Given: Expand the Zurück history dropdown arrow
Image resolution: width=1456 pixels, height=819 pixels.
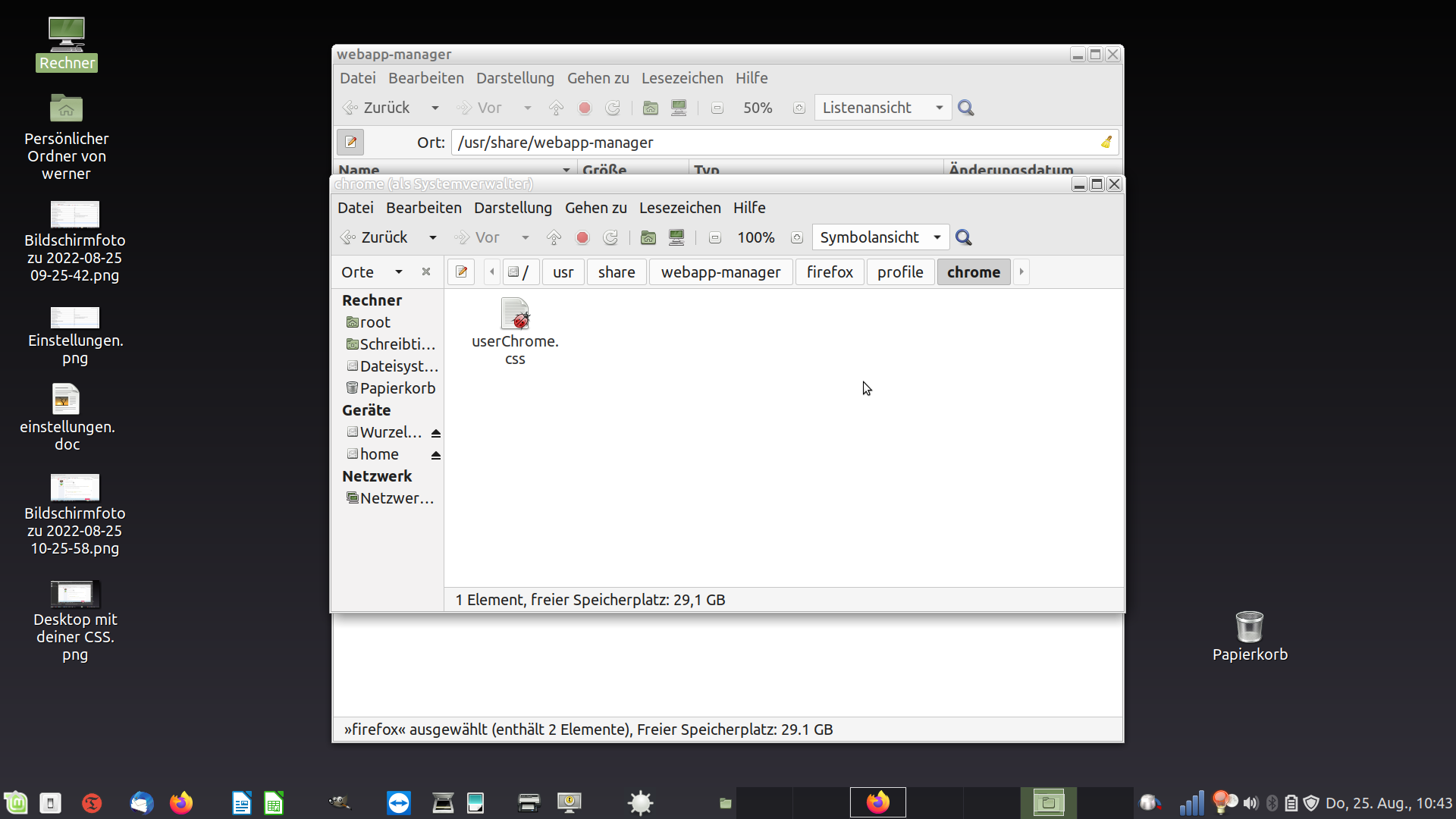Looking at the screenshot, I should pyautogui.click(x=433, y=237).
